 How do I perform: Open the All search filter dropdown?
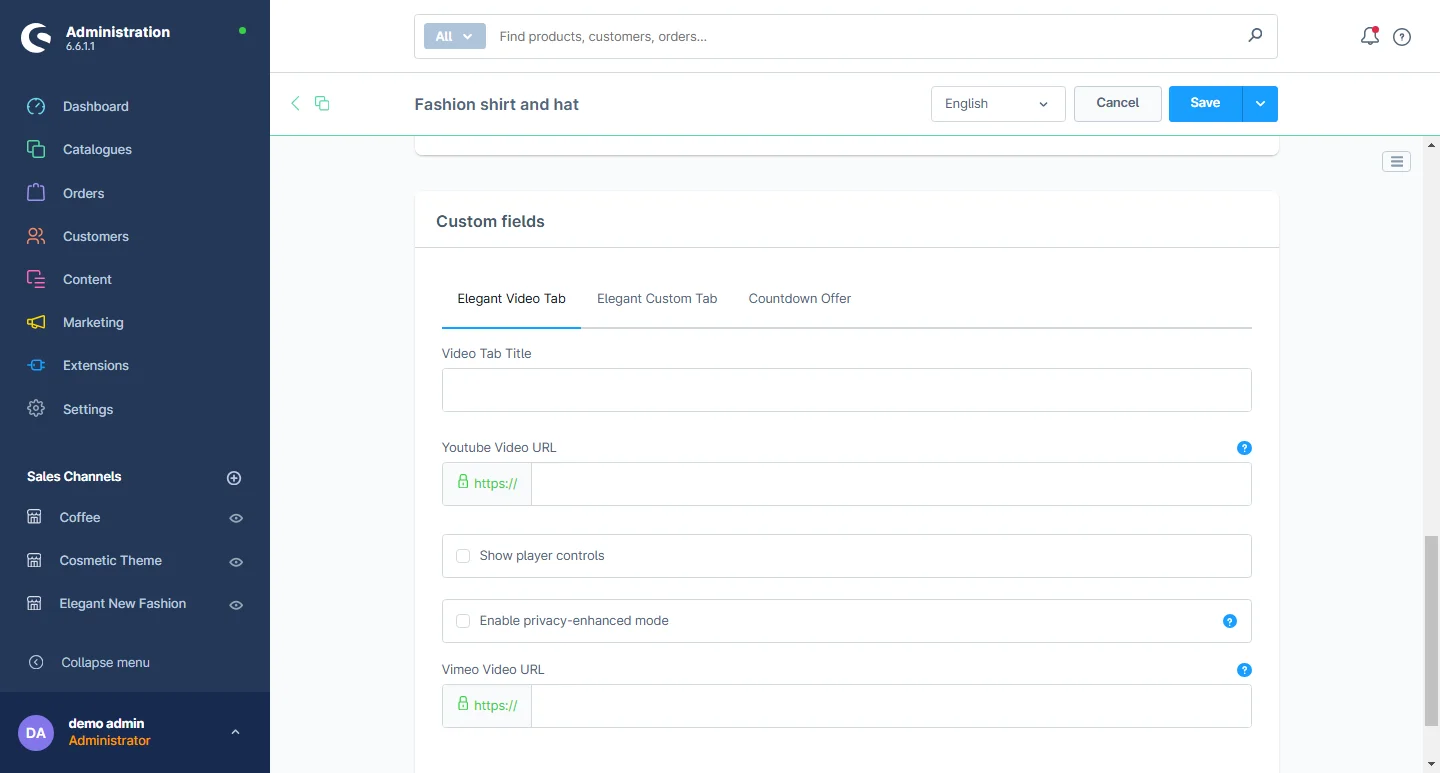(x=454, y=36)
